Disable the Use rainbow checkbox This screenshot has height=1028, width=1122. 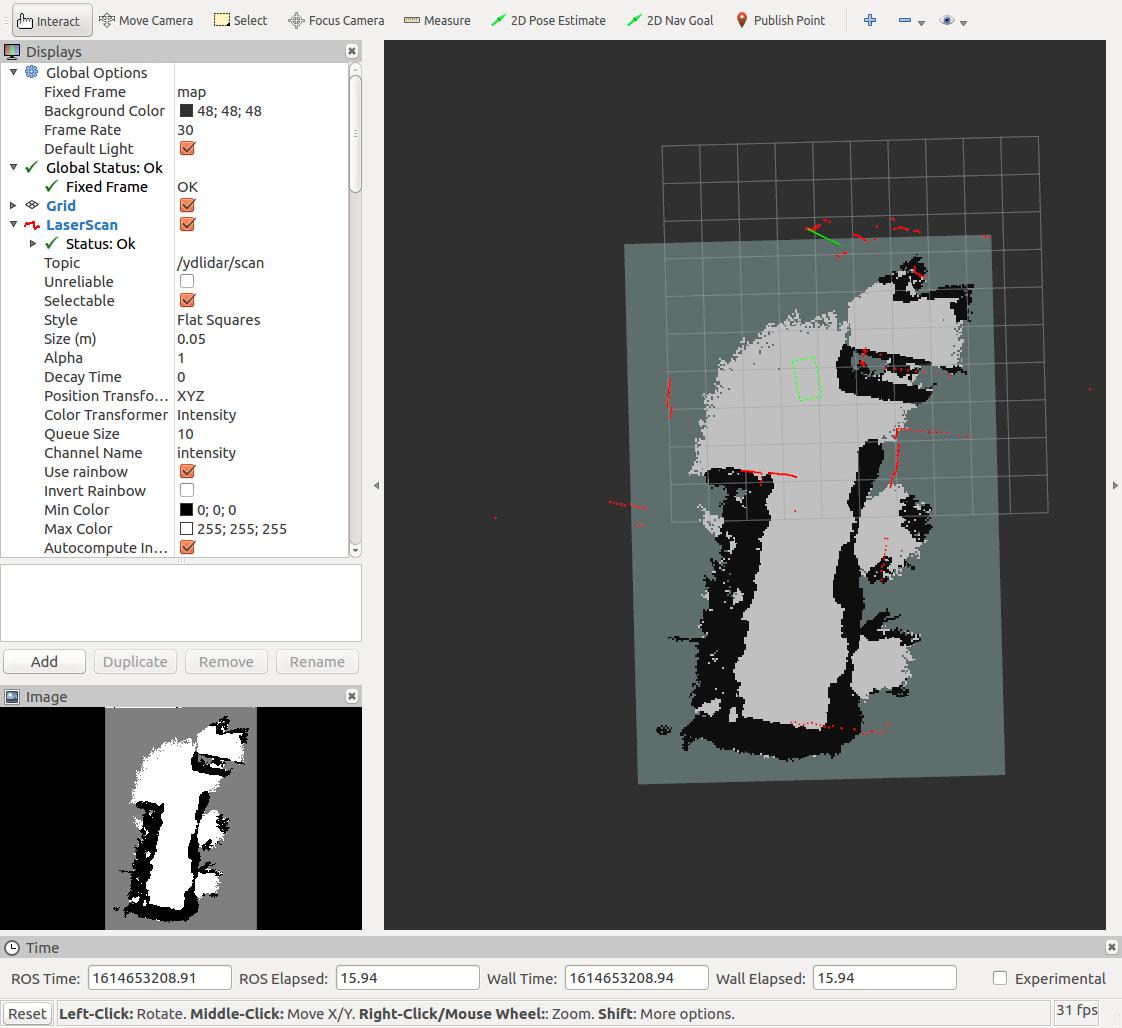187,472
